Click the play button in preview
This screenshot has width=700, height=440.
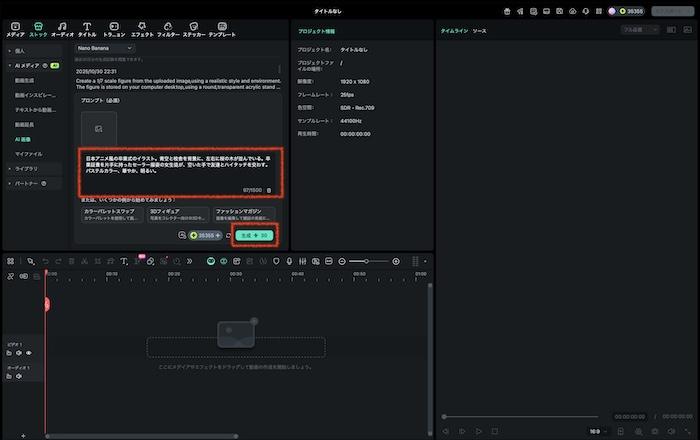(x=479, y=431)
